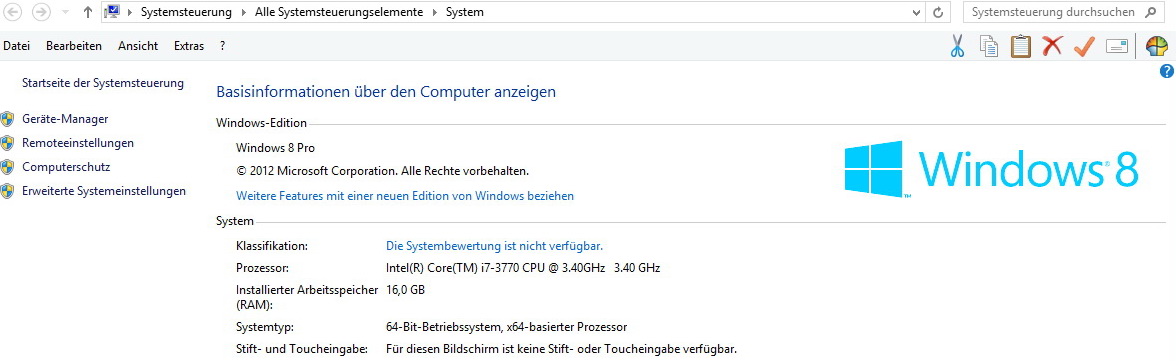Open the Ansicht menu
1176x361 pixels.
point(138,46)
